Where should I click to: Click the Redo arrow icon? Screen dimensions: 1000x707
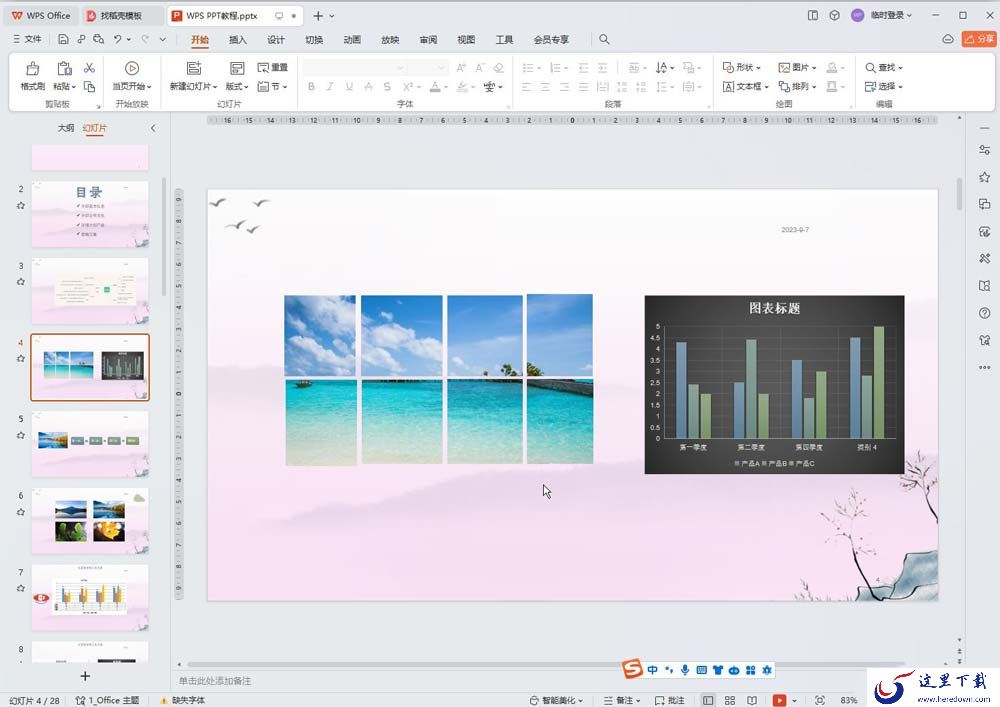(145, 39)
